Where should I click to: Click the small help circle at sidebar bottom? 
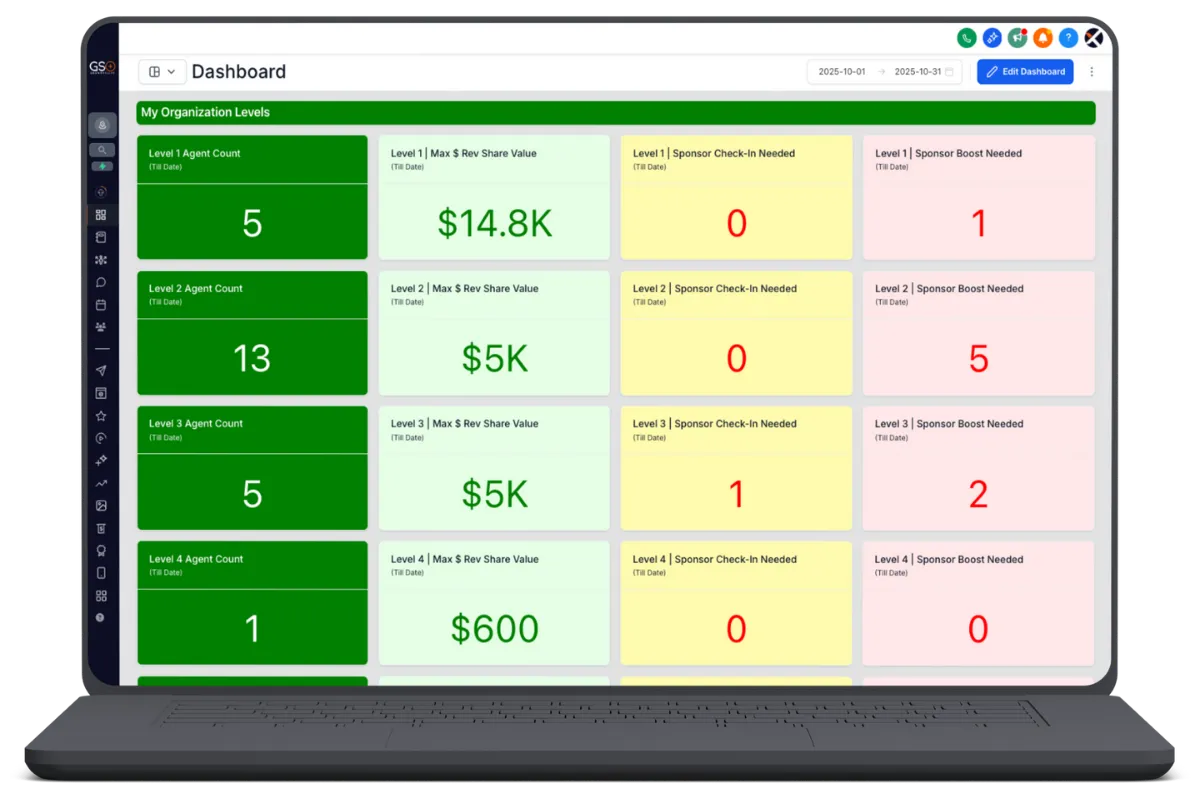pos(100,618)
